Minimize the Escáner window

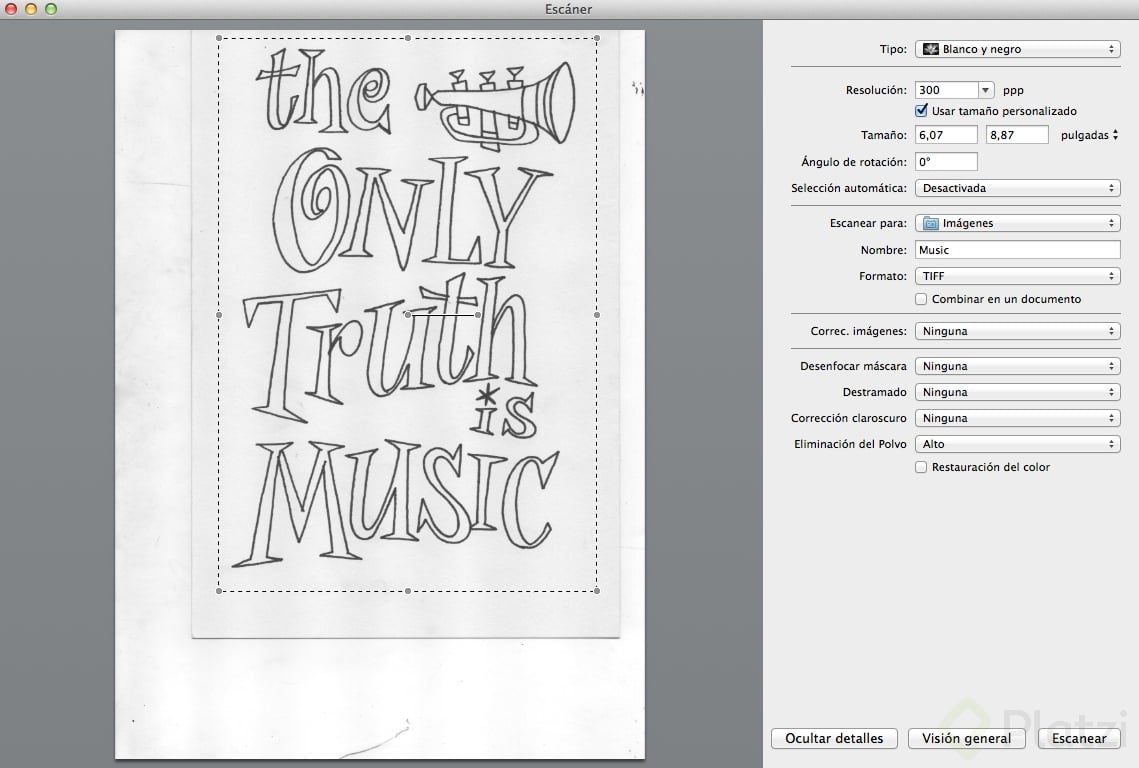31,9
